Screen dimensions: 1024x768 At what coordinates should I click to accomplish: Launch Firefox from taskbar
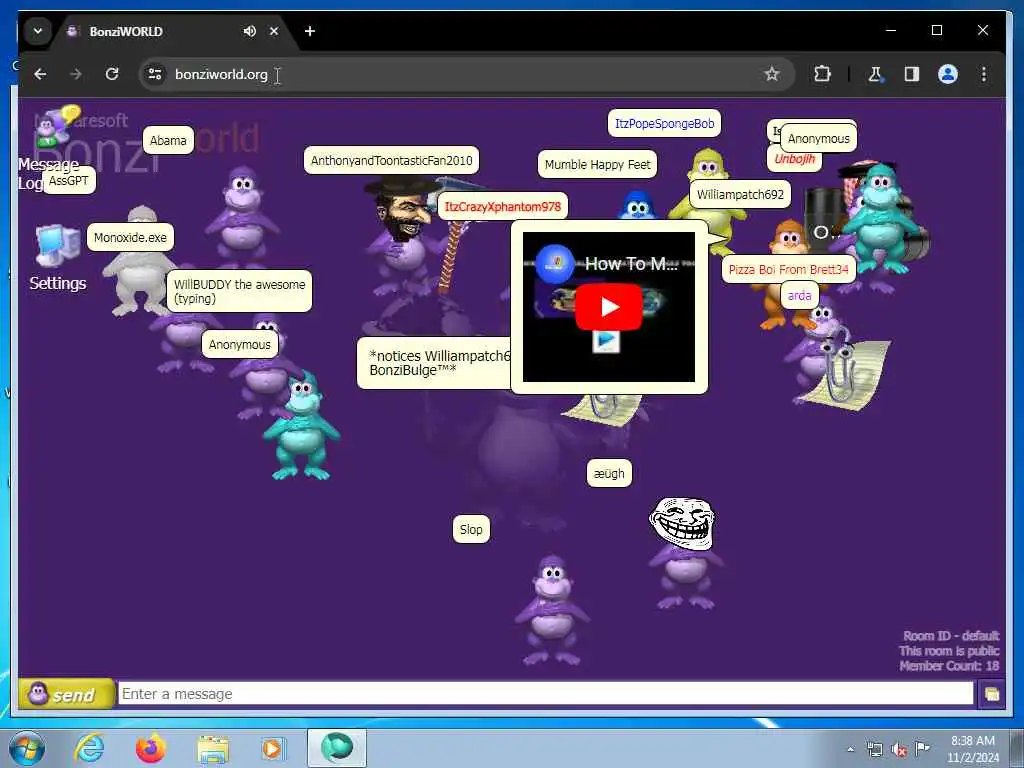coord(151,748)
